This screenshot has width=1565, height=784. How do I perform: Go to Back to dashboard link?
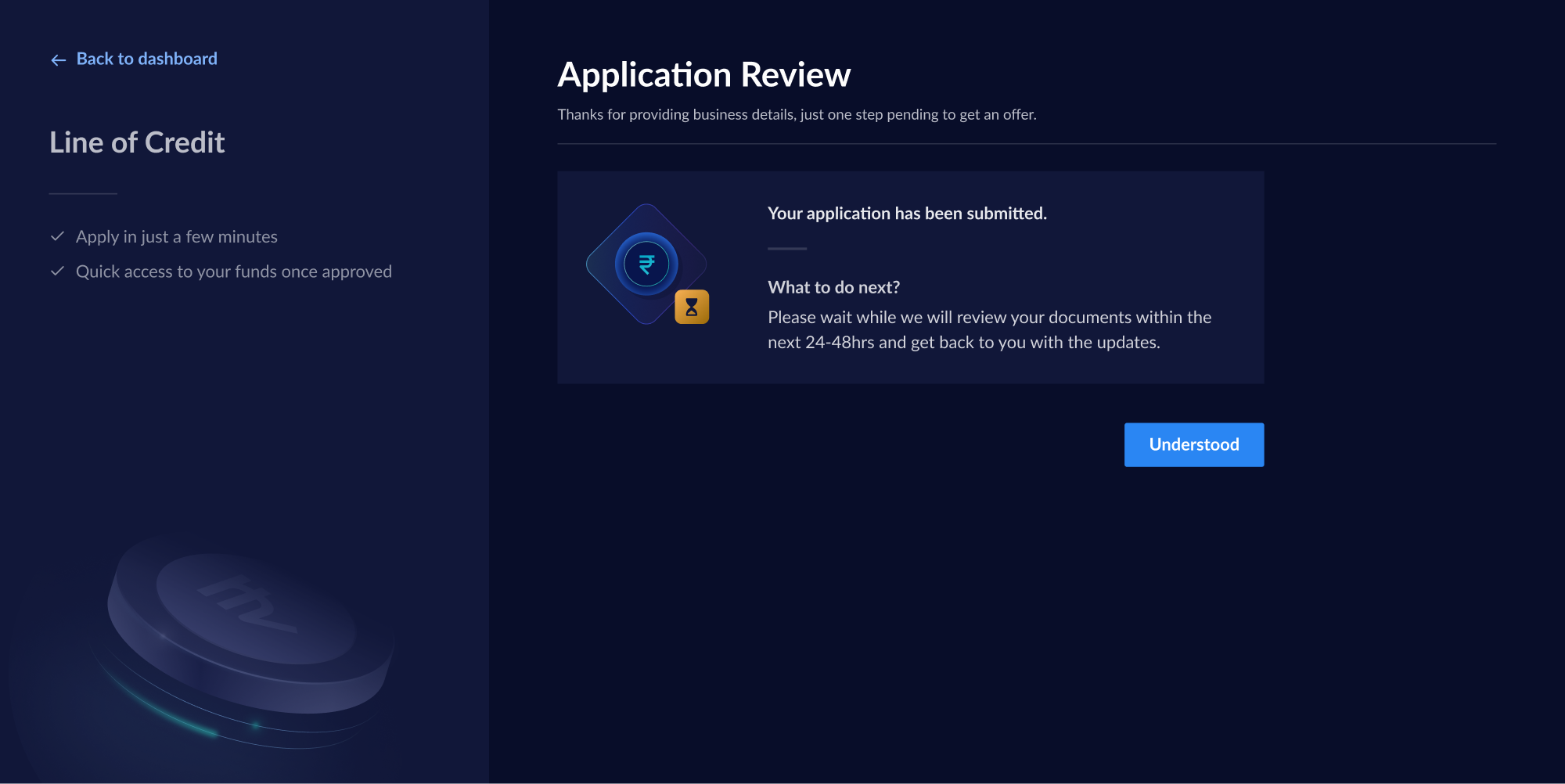146,59
